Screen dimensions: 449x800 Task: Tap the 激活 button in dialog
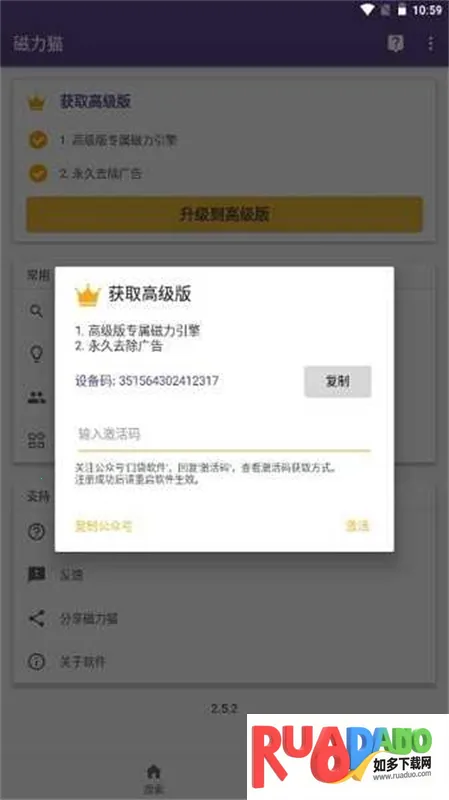[x=358, y=526]
